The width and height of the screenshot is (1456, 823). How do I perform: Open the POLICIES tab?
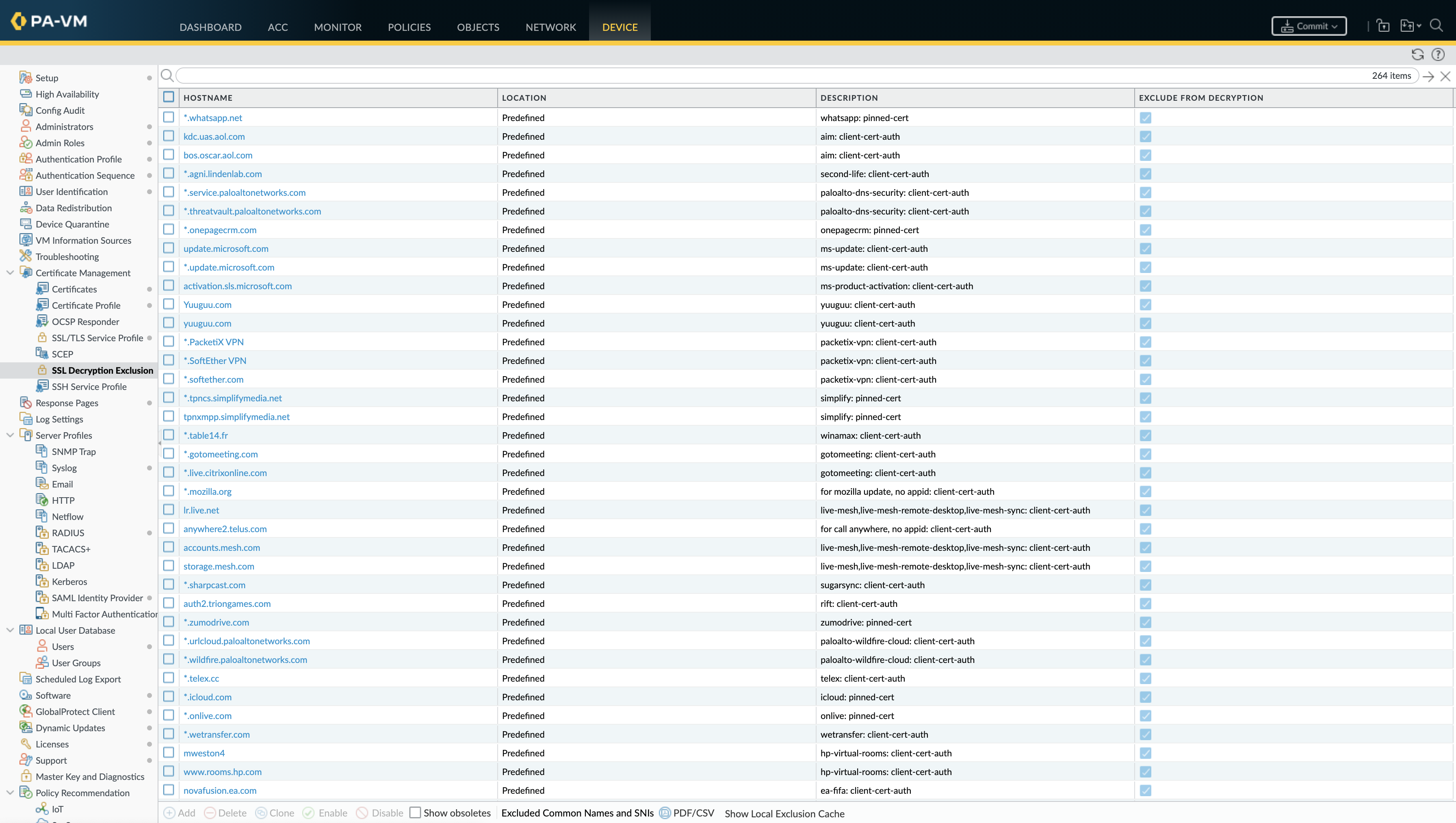tap(409, 27)
